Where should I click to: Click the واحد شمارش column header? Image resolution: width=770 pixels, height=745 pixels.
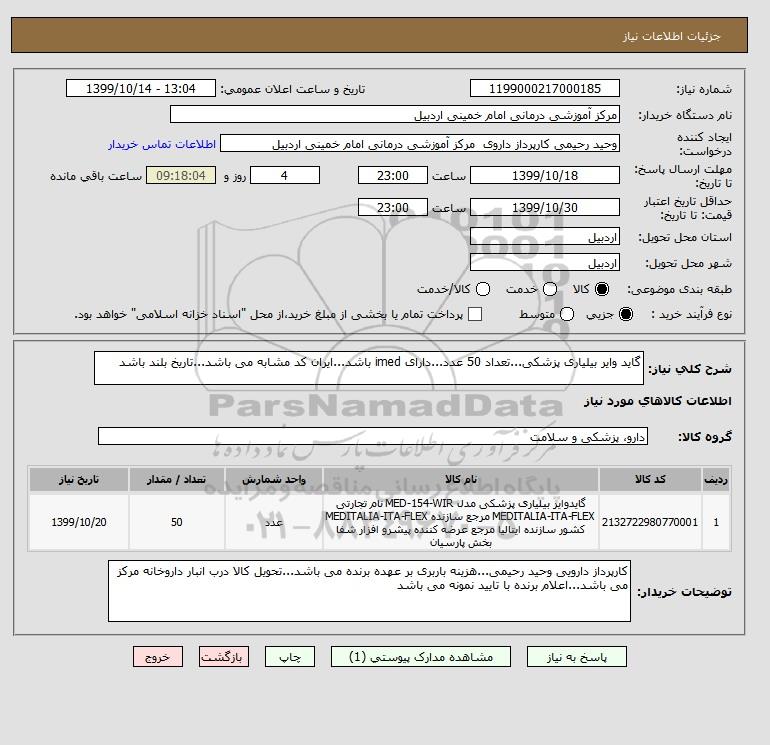(x=274, y=479)
